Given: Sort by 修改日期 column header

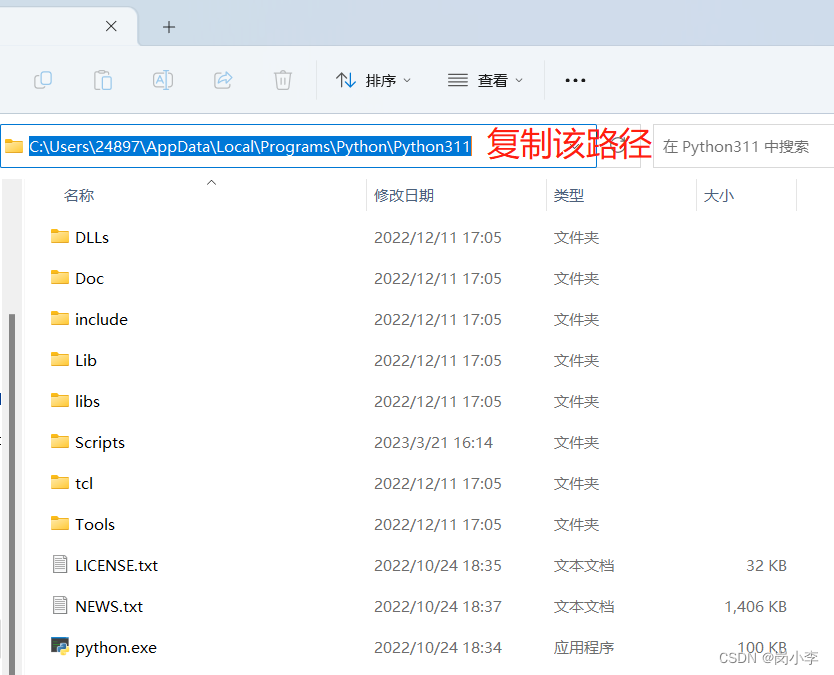Looking at the screenshot, I should coord(404,196).
